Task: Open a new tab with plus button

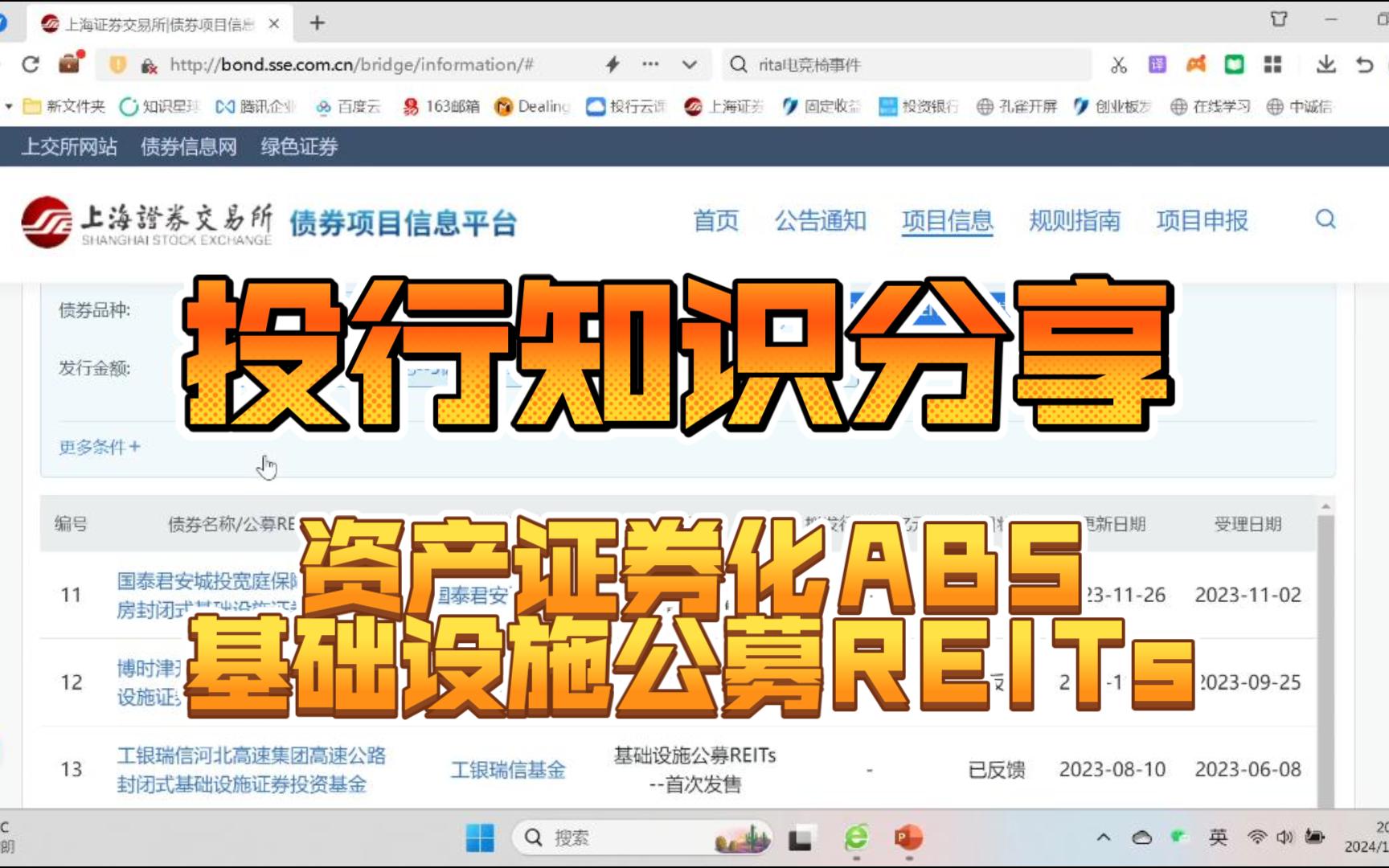Action: tap(318, 23)
